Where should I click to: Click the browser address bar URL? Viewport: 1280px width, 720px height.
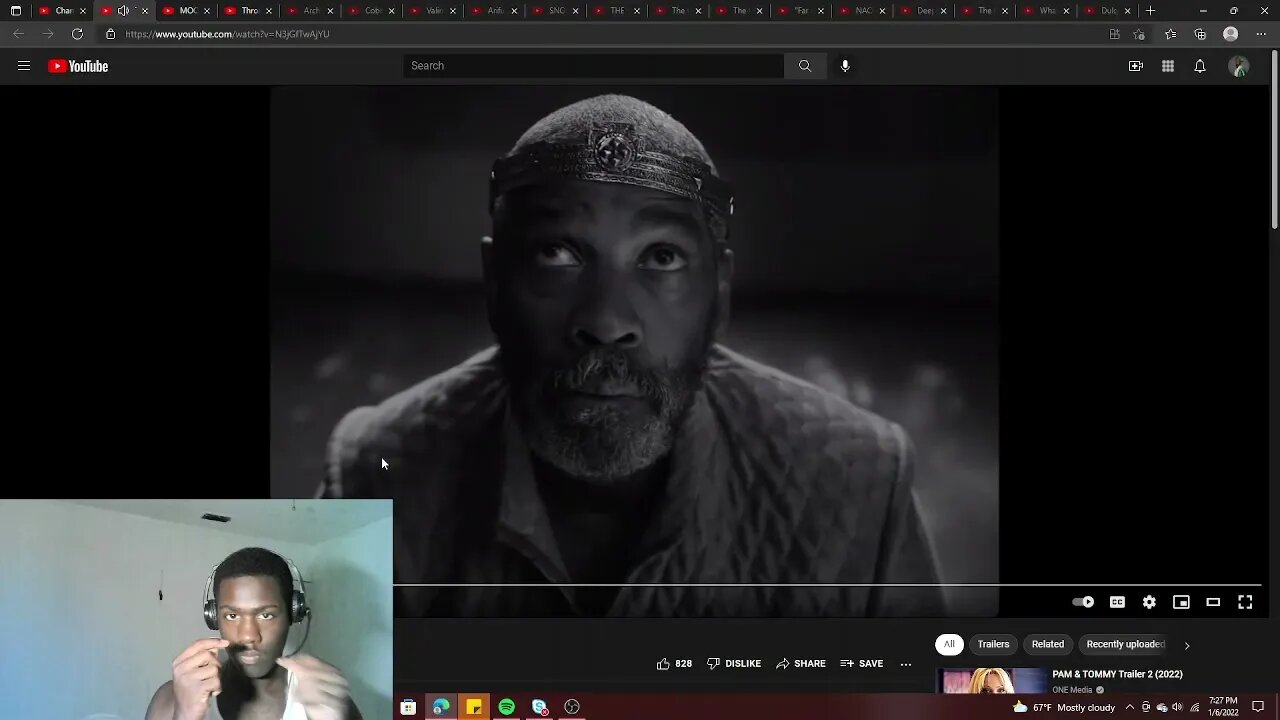227,34
